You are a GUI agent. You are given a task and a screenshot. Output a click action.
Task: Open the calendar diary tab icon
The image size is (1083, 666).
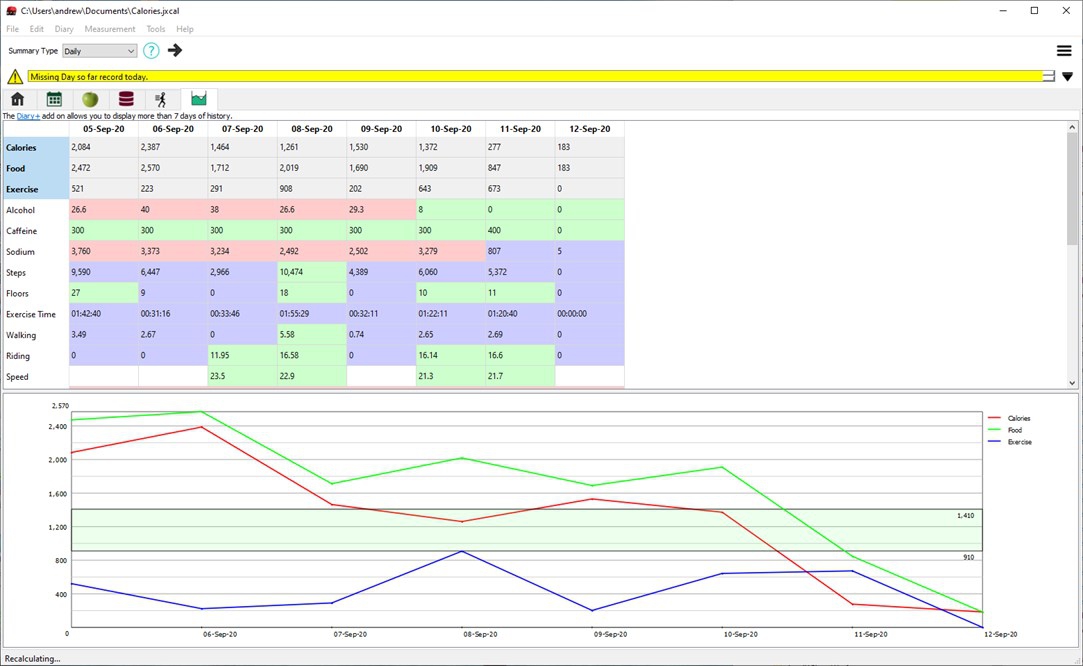tap(54, 99)
